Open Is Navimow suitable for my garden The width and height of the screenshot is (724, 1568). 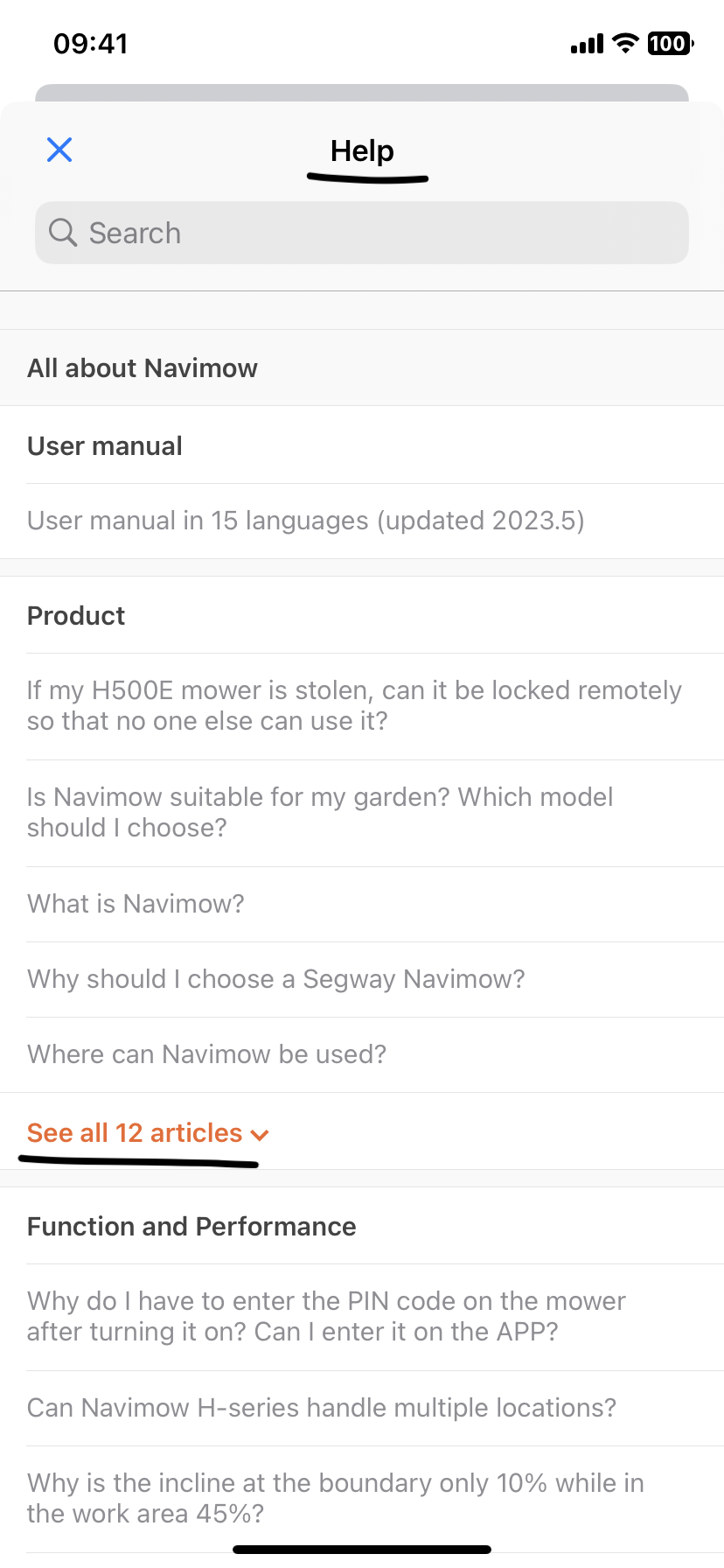pos(320,812)
